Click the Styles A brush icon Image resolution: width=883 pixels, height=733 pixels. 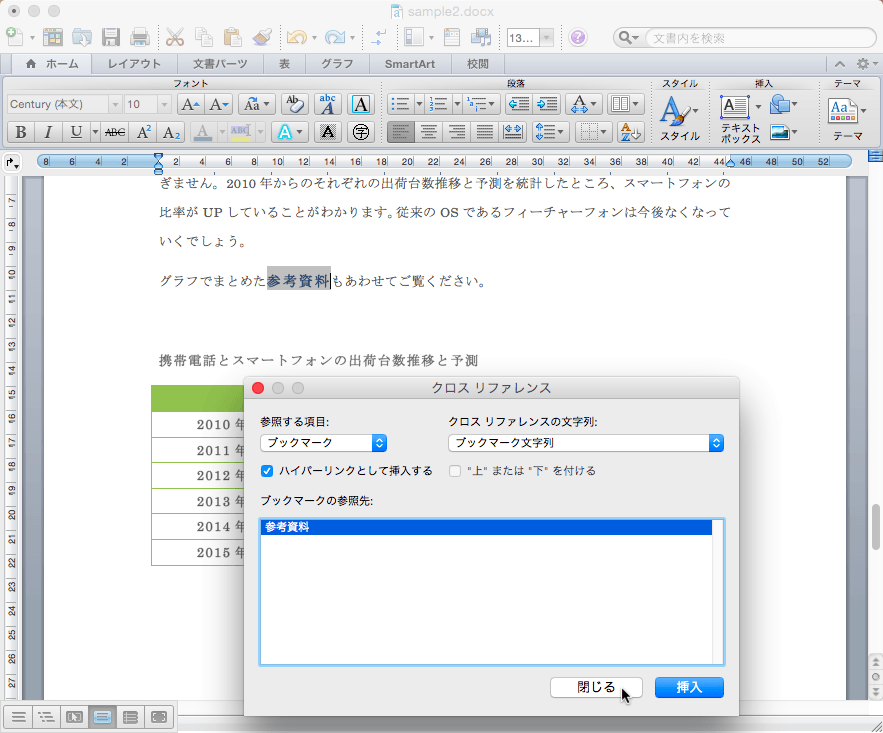pos(677,111)
